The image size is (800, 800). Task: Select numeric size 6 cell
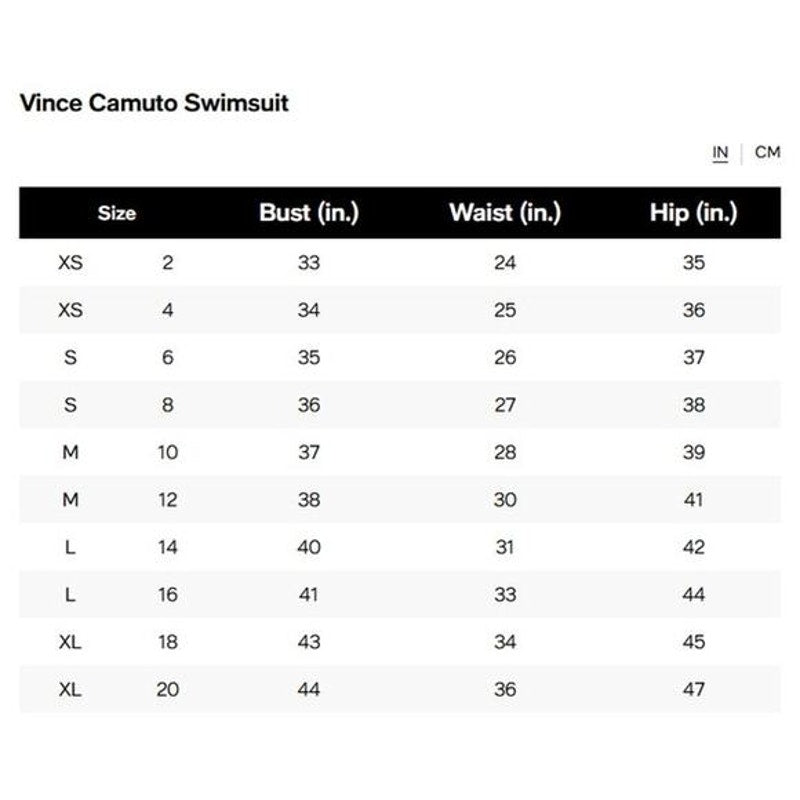tap(168, 358)
